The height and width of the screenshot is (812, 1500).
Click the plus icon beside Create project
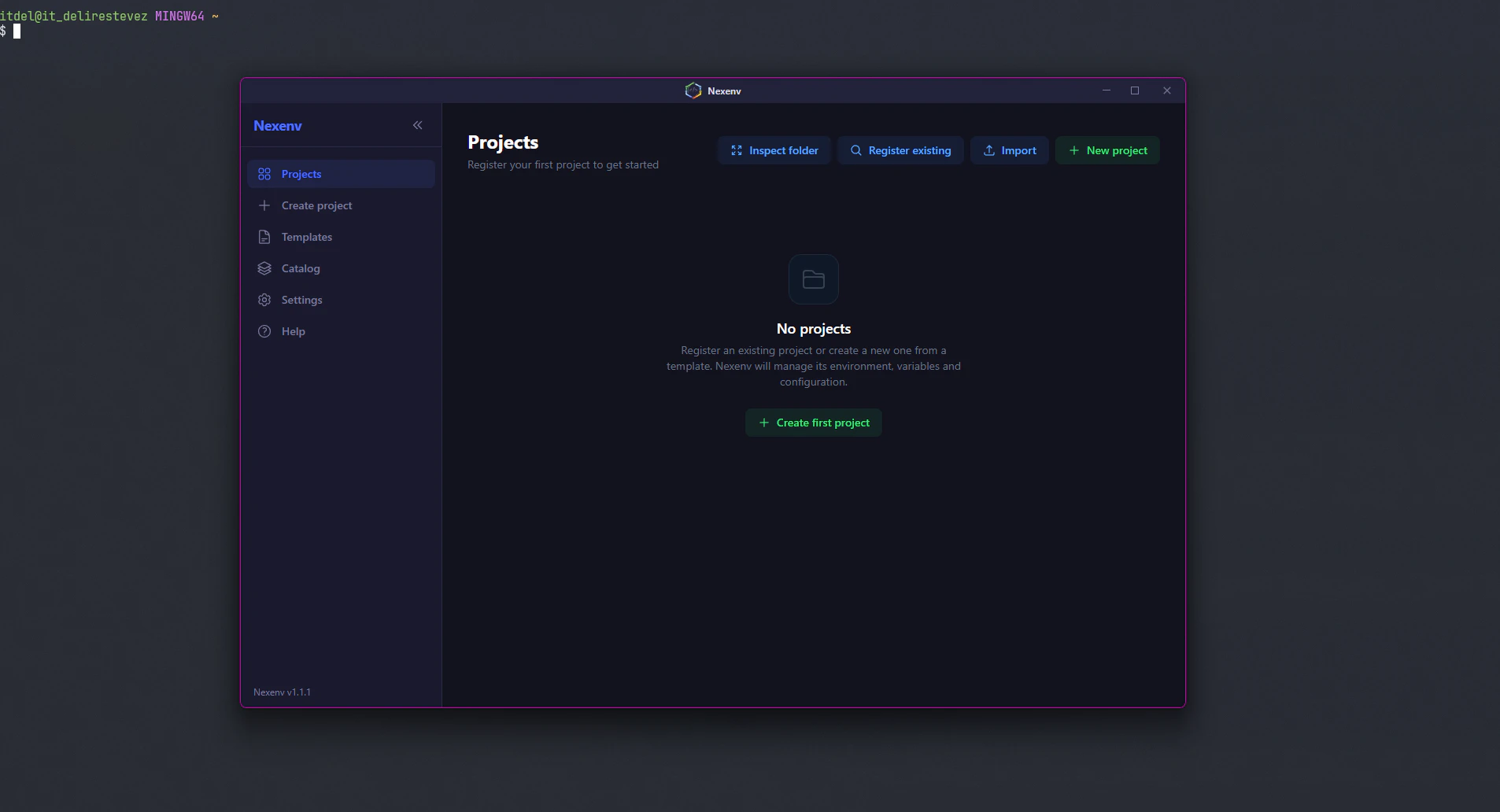tap(264, 205)
